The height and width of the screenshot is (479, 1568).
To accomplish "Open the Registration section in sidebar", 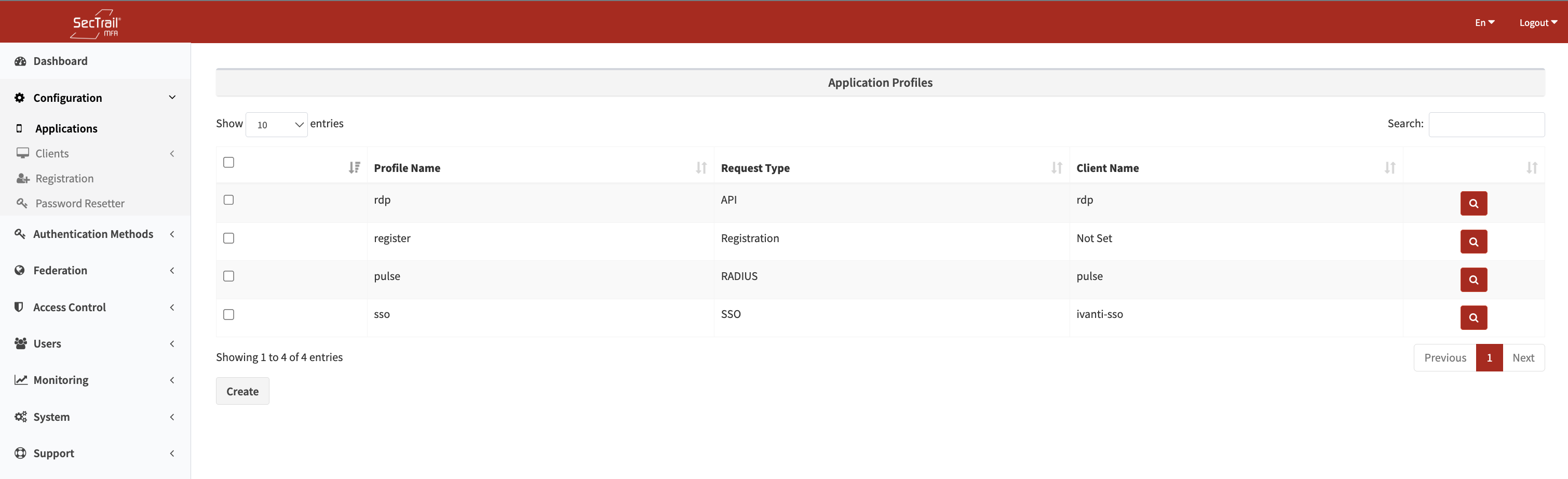I will tap(64, 178).
